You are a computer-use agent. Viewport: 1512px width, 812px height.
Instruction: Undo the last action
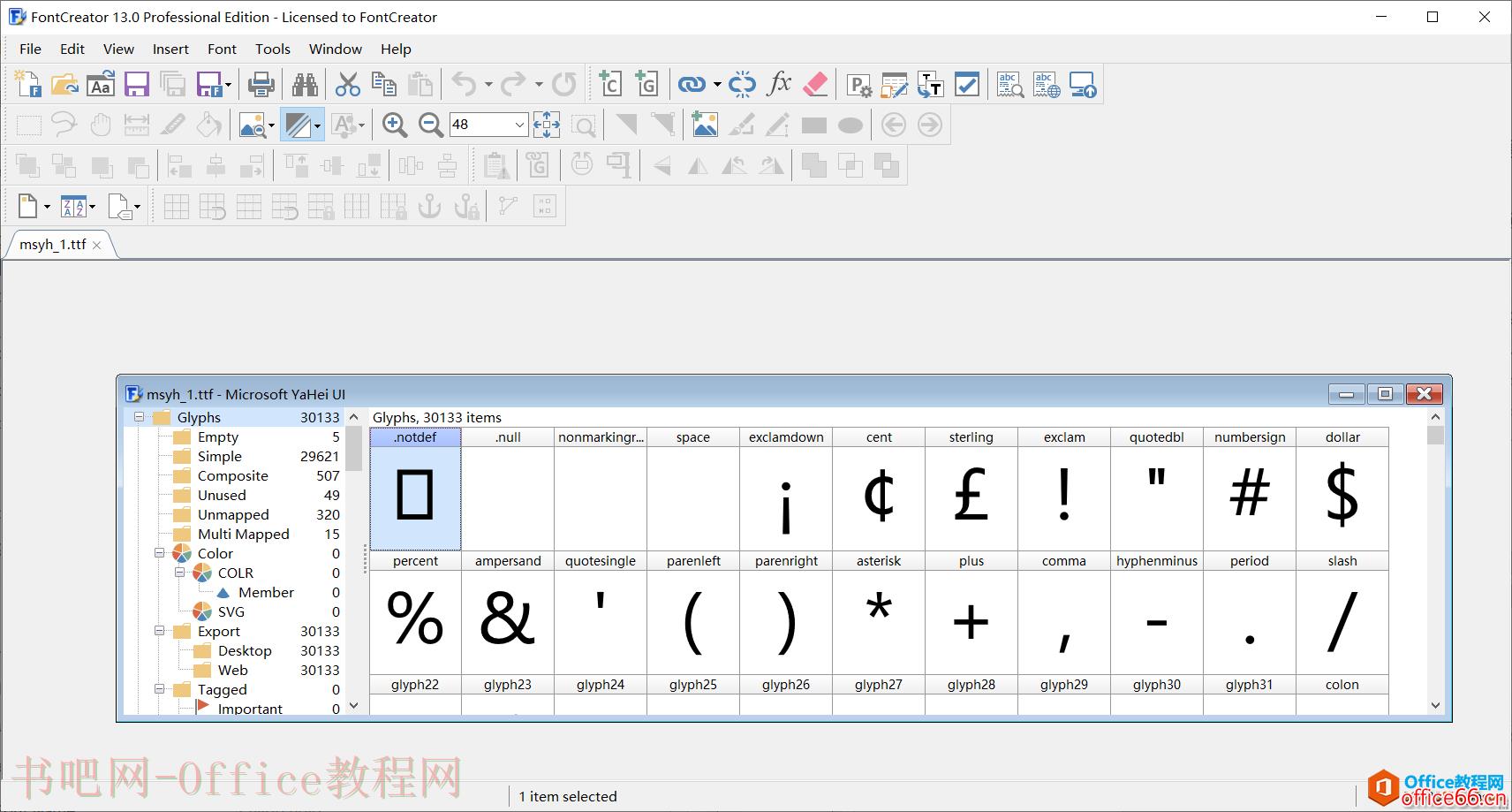click(464, 85)
